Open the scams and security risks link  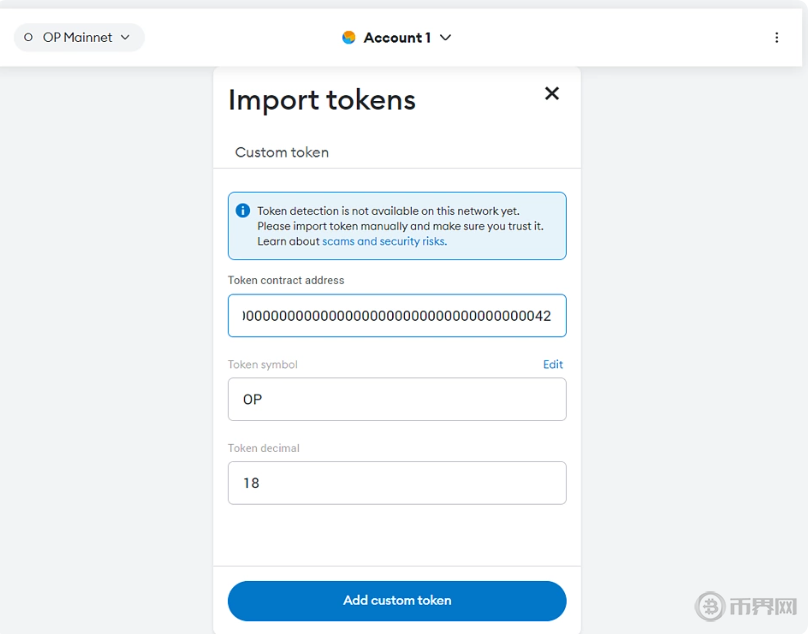[383, 241]
